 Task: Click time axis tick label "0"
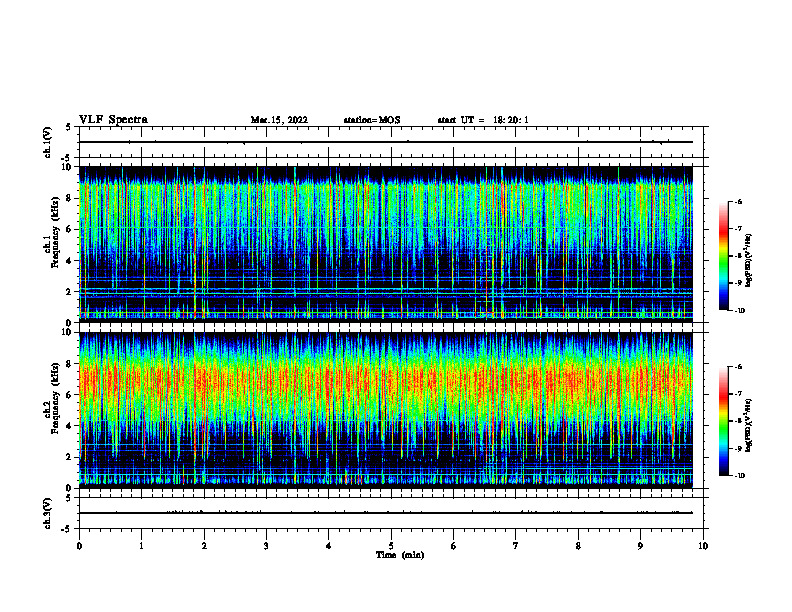pos(79,546)
